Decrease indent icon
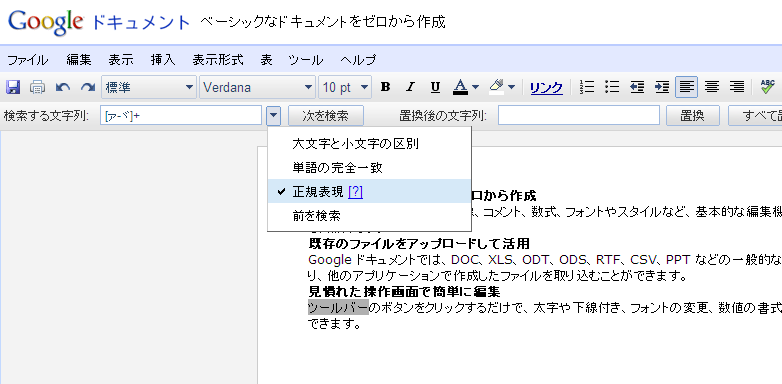This screenshot has width=782, height=384. pos(637,87)
